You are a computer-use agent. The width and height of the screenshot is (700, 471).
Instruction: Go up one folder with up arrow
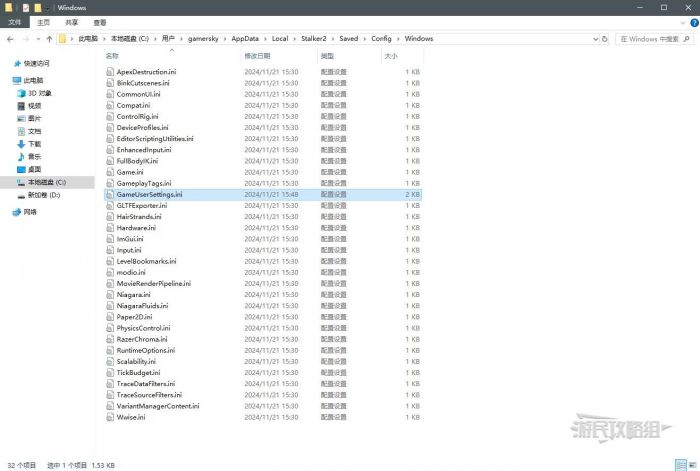point(49,39)
